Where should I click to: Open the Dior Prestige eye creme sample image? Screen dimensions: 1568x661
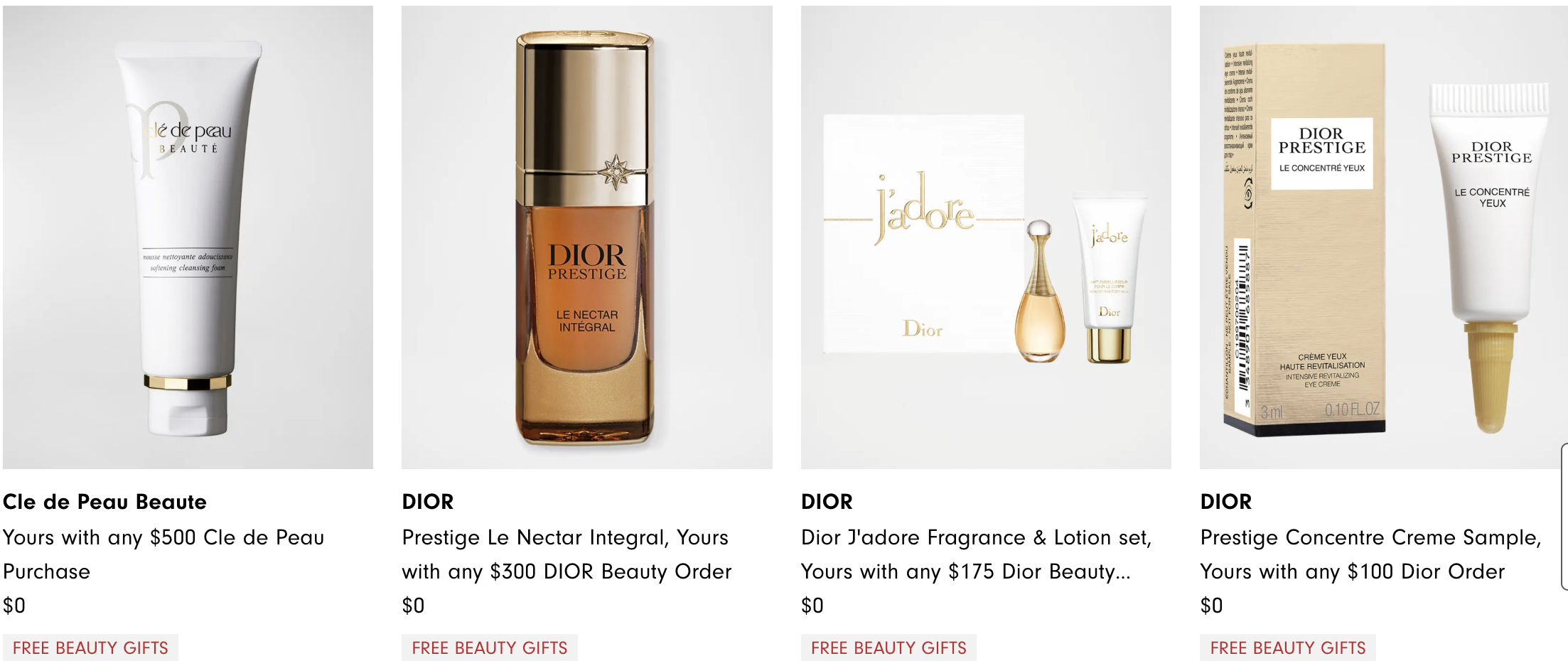[x=1383, y=237]
